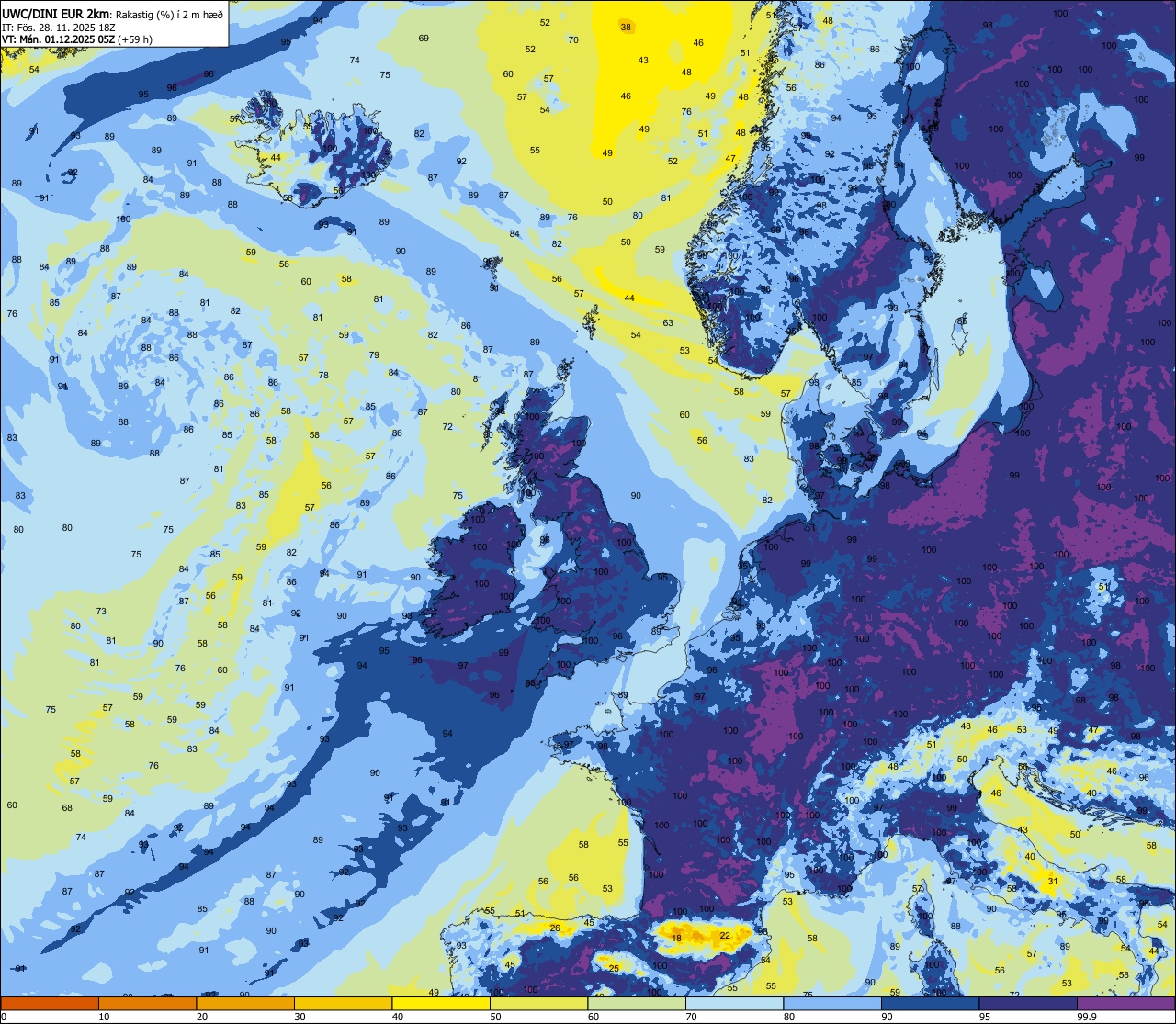Click the '20' legend scale label

[202, 1017]
